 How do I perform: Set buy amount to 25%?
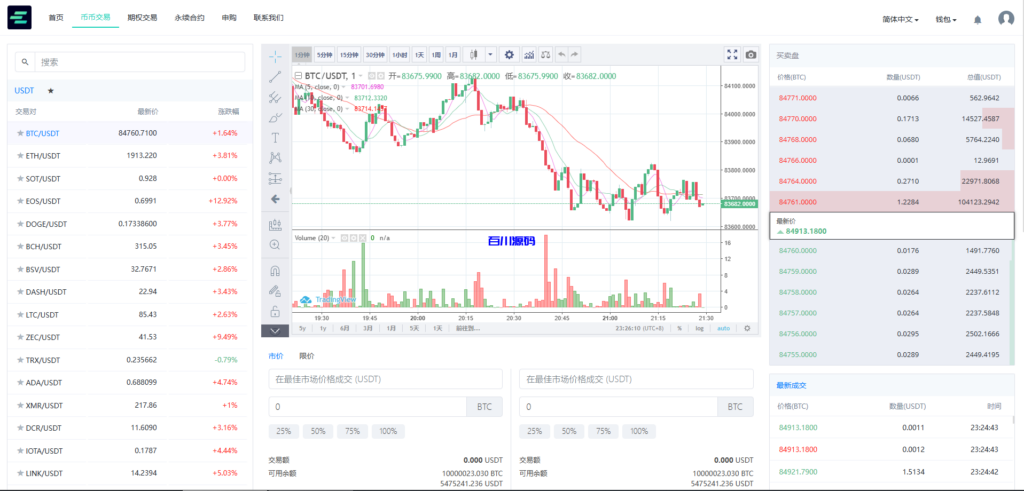(x=283, y=431)
